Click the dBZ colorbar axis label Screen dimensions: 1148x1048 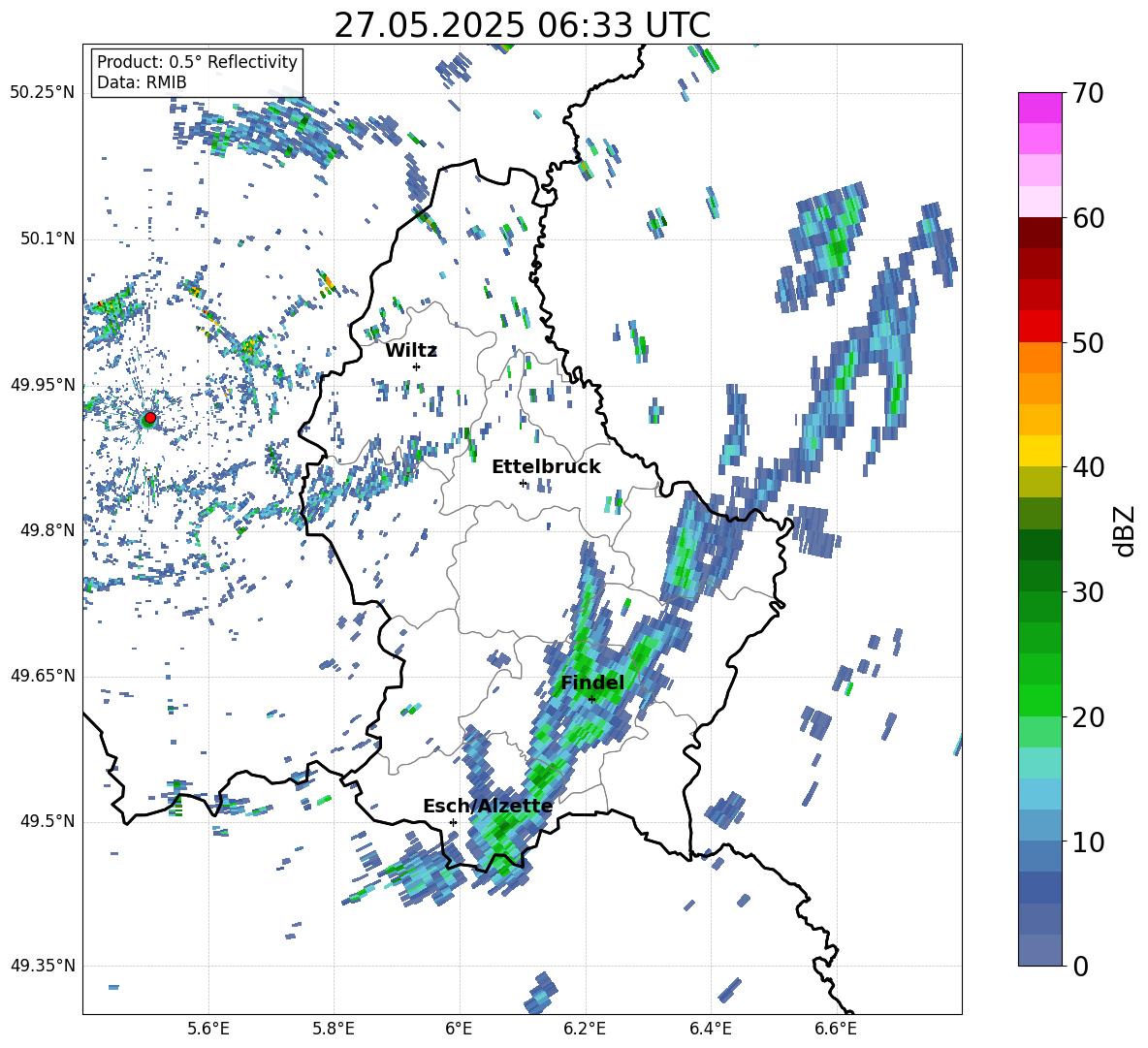point(1126,530)
